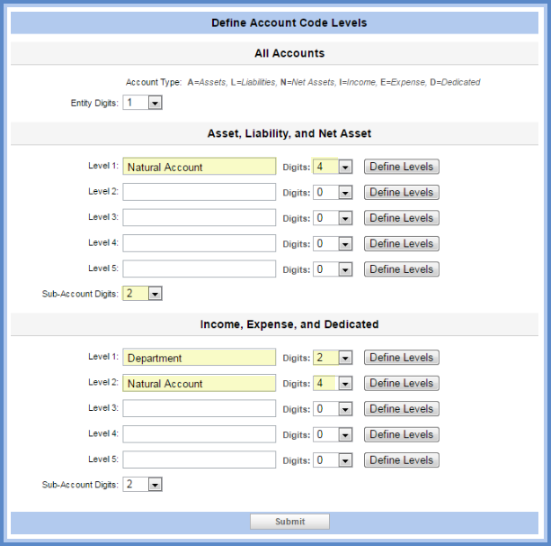Image resolution: width=551 pixels, height=546 pixels.
Task: Open Digits dropdown for Asset section Level 2
Action: click(332, 192)
